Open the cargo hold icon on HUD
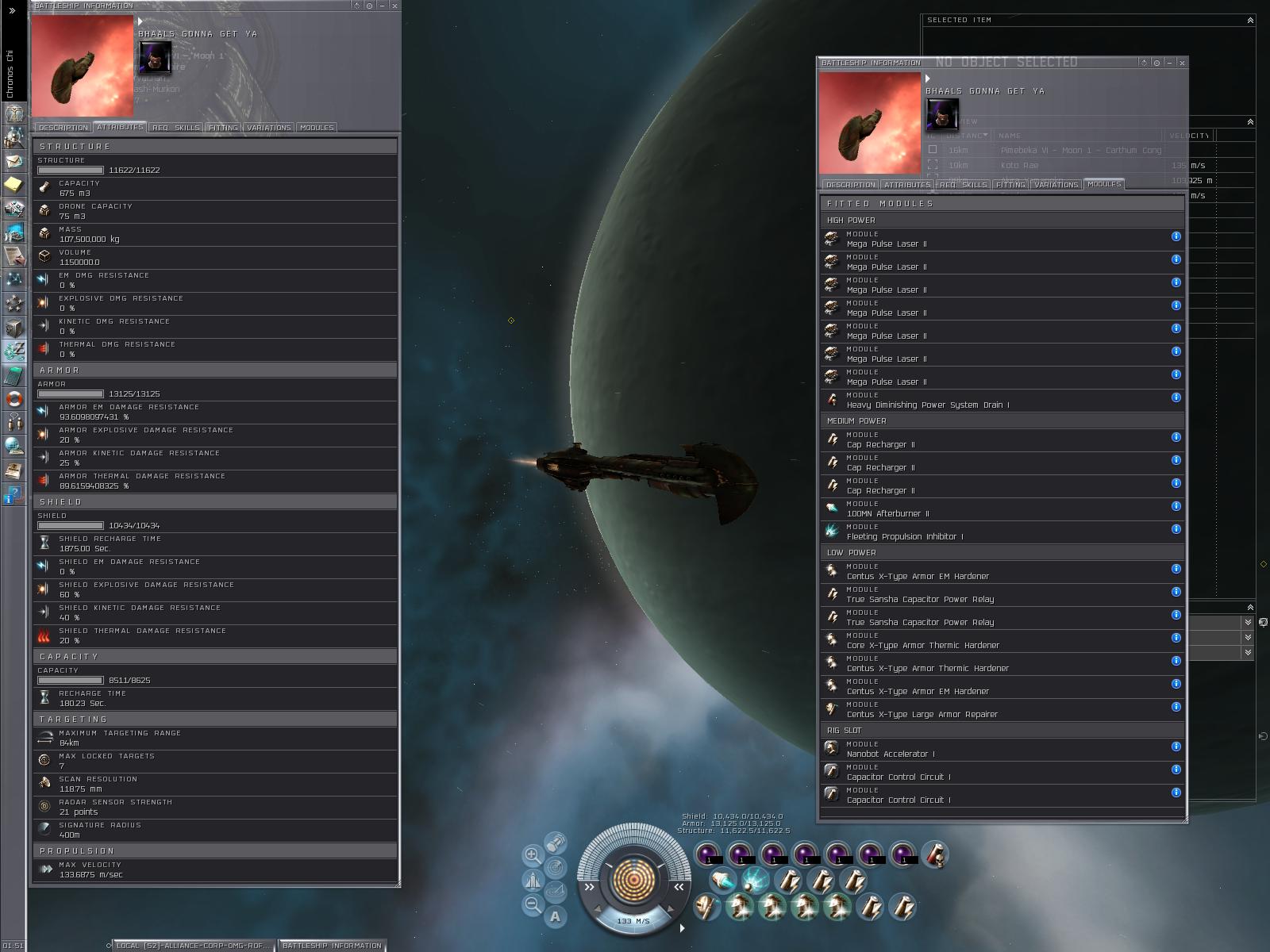The image size is (1270, 952). pyautogui.click(x=555, y=842)
